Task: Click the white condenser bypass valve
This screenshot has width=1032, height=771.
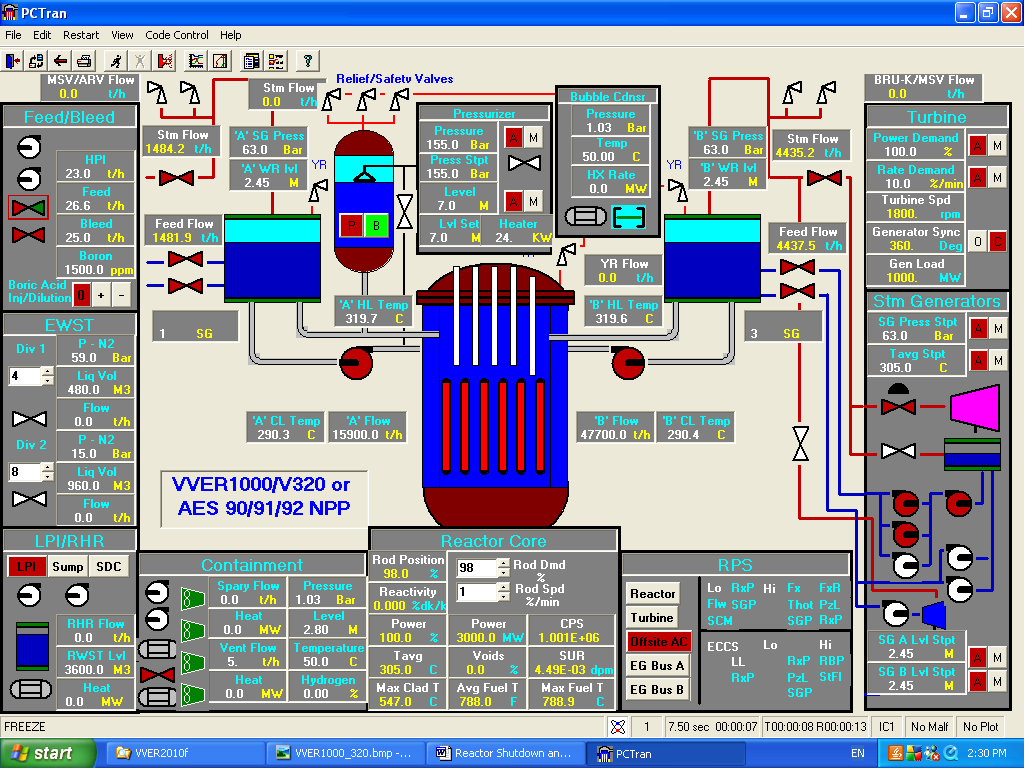Action: (x=898, y=451)
